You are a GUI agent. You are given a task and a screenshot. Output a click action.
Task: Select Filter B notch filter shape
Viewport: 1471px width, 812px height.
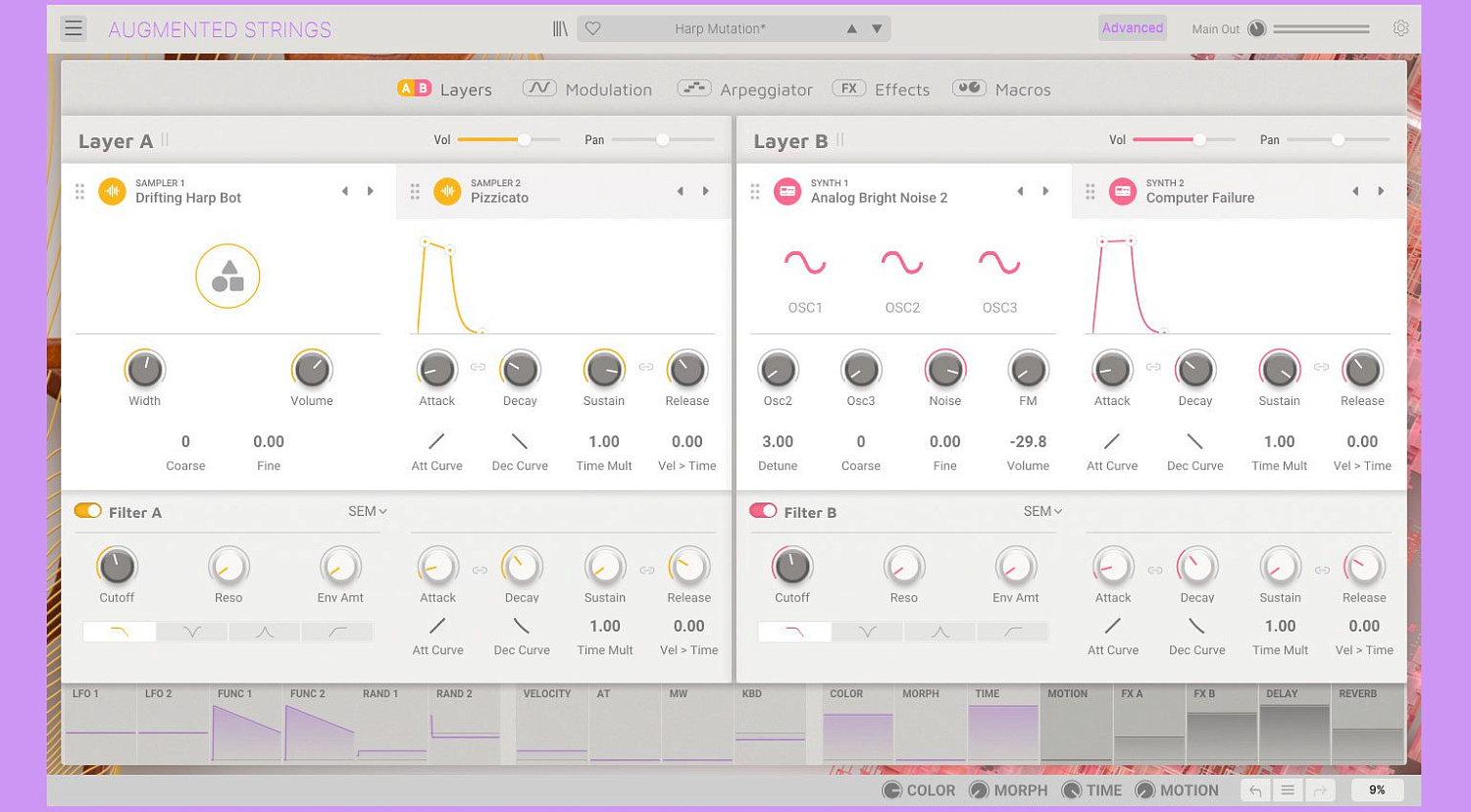tap(867, 632)
